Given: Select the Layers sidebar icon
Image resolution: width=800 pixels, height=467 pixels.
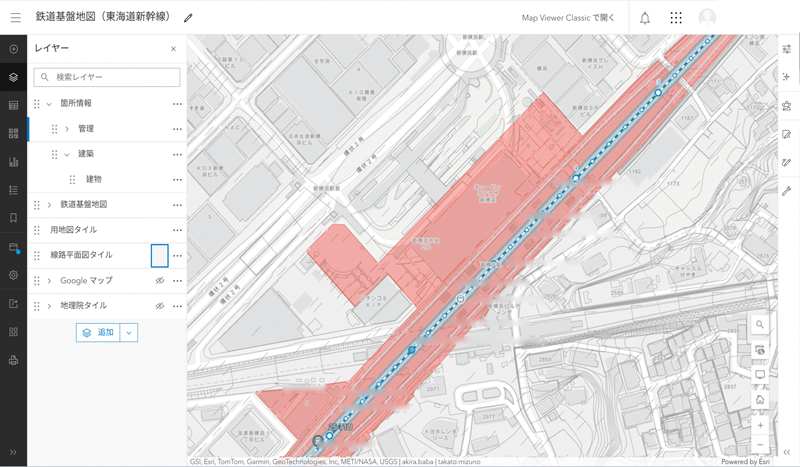Looking at the screenshot, I should 13,77.
